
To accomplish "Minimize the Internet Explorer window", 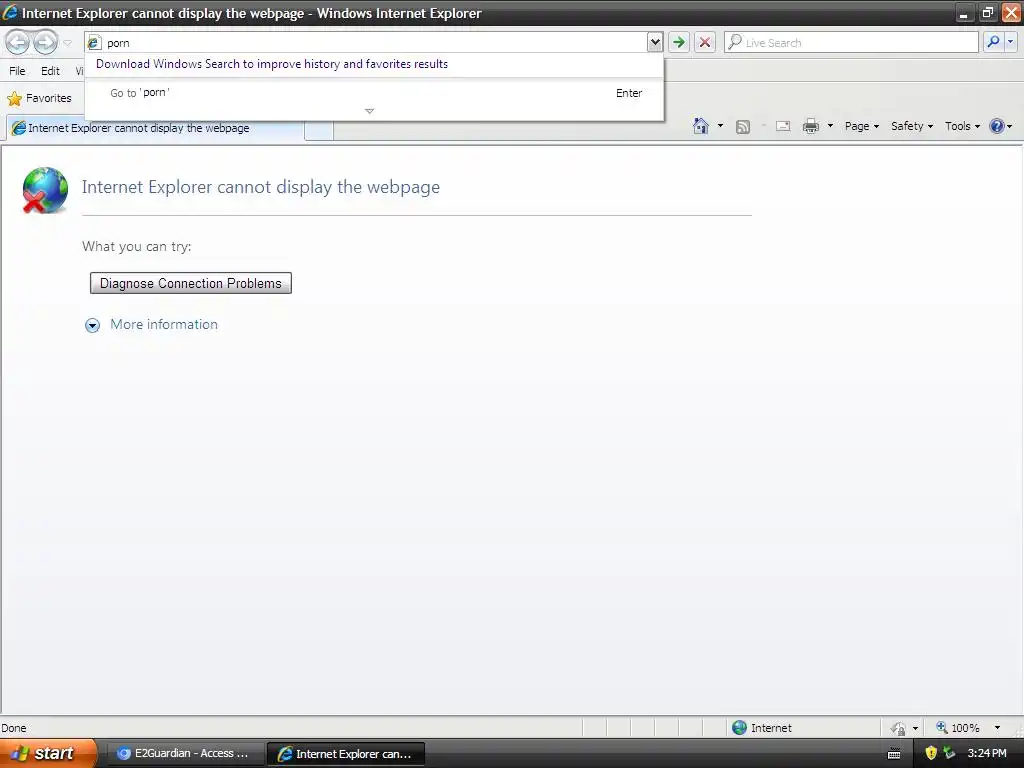I will point(963,12).
